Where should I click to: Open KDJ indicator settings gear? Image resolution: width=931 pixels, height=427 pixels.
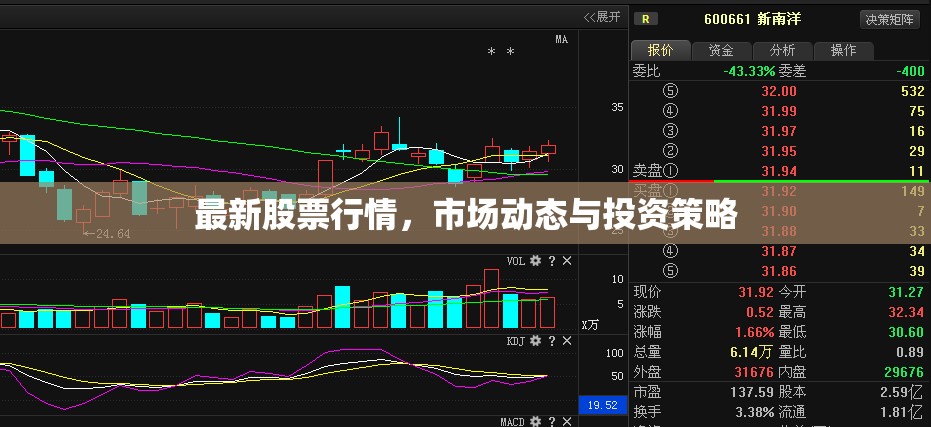(536, 341)
